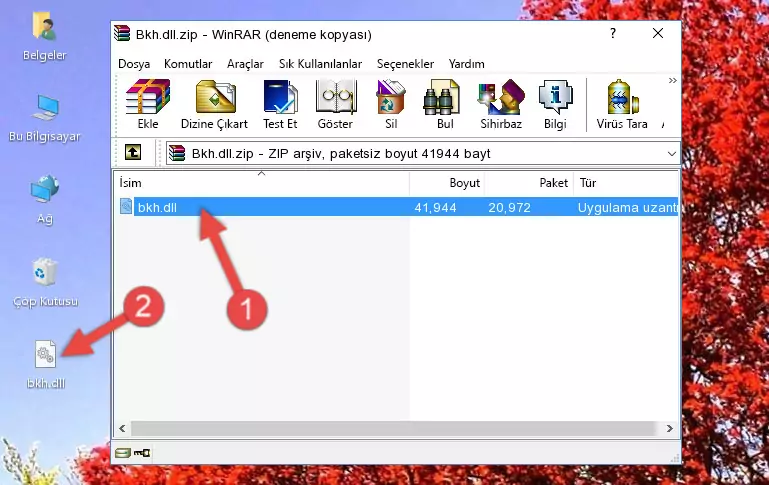
Task: Click the WinRAR title bar app icon
Action: pos(123,33)
